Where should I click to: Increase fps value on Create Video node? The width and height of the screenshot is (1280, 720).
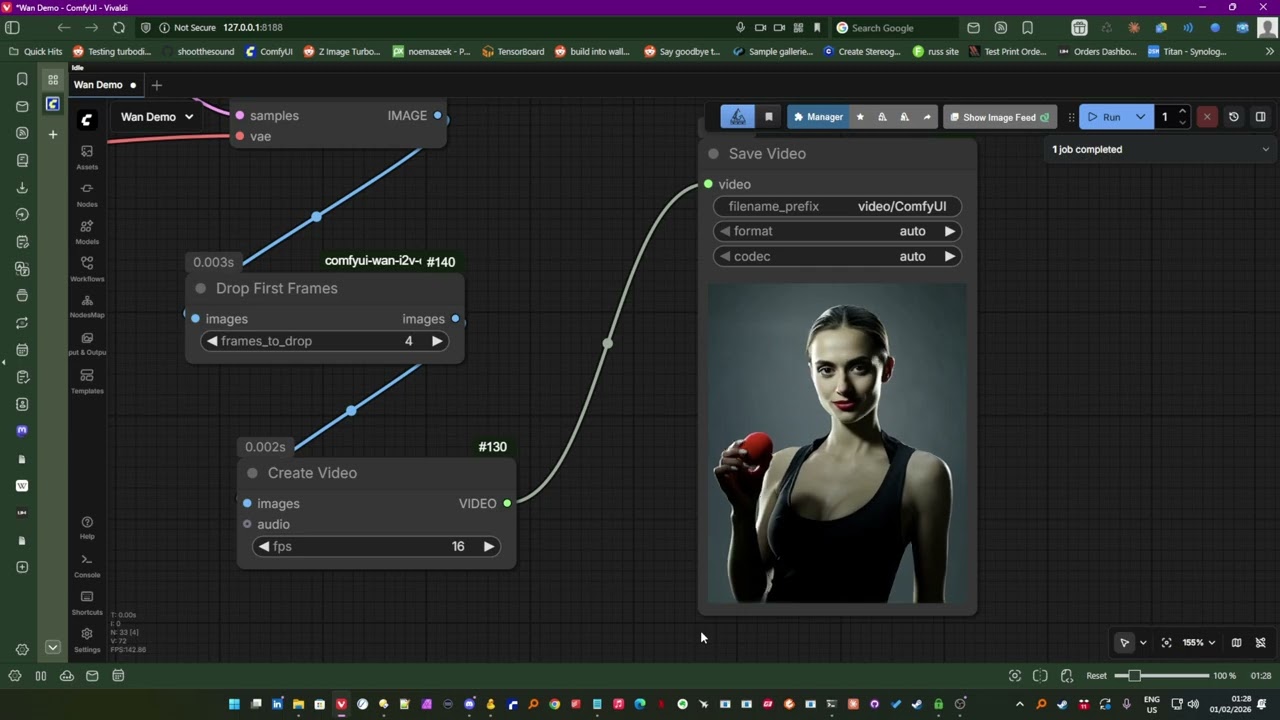[488, 547]
